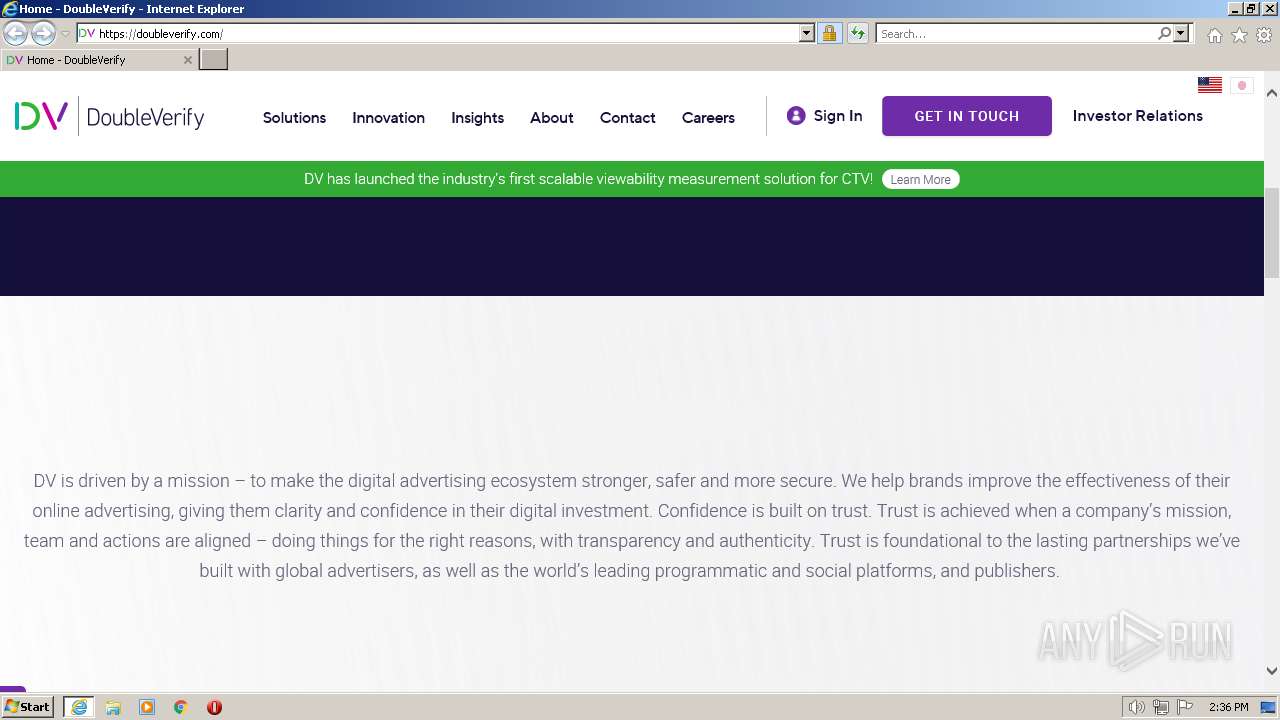This screenshot has height=720, width=1280.
Task: Close the Home - DoubleVerify tab
Action: [x=188, y=60]
